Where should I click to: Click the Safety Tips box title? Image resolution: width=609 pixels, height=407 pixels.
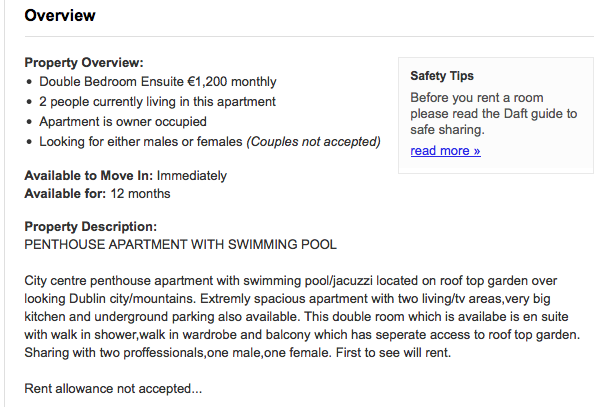click(442, 76)
